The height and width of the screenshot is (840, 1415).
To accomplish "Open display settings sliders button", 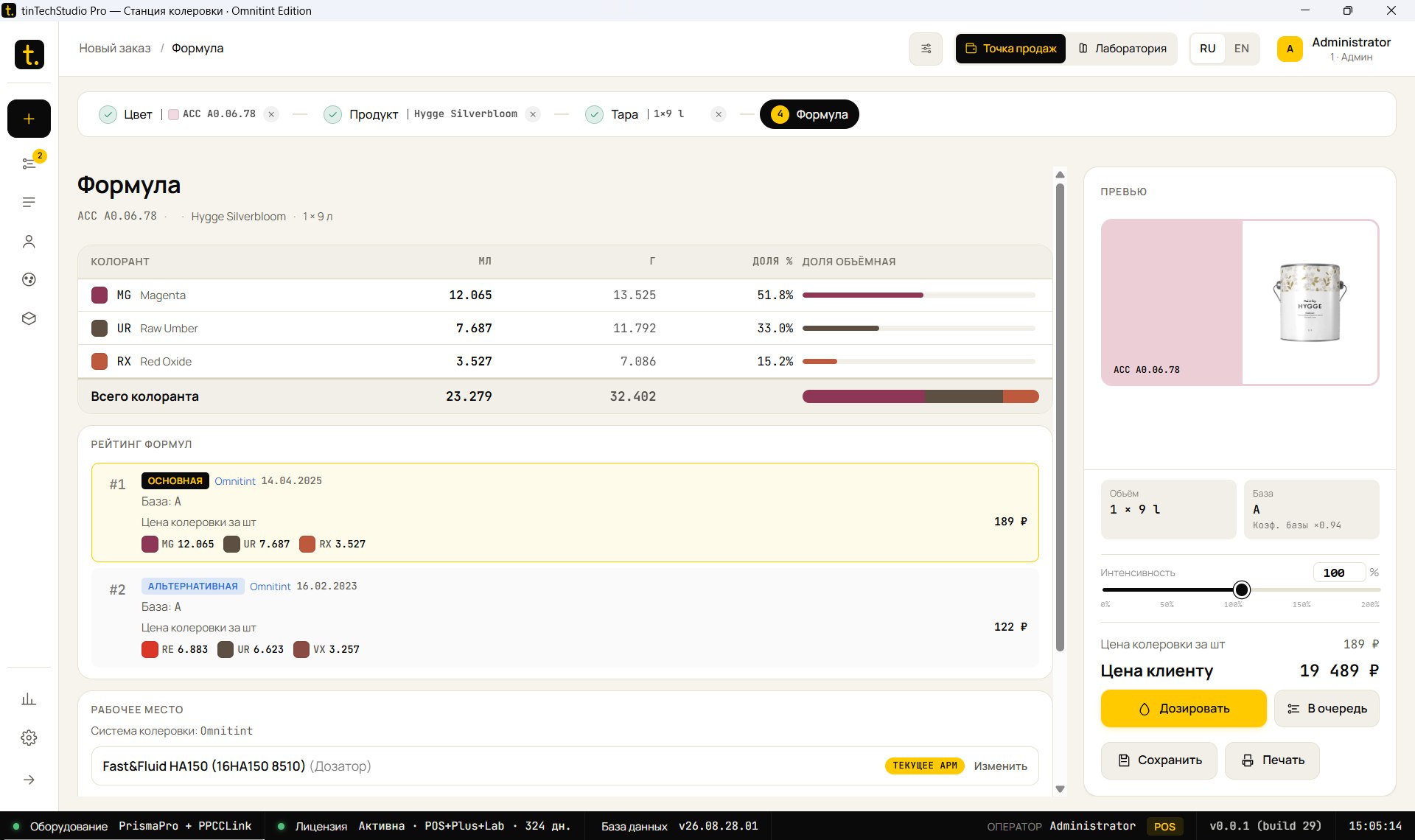I will pyautogui.click(x=926, y=49).
